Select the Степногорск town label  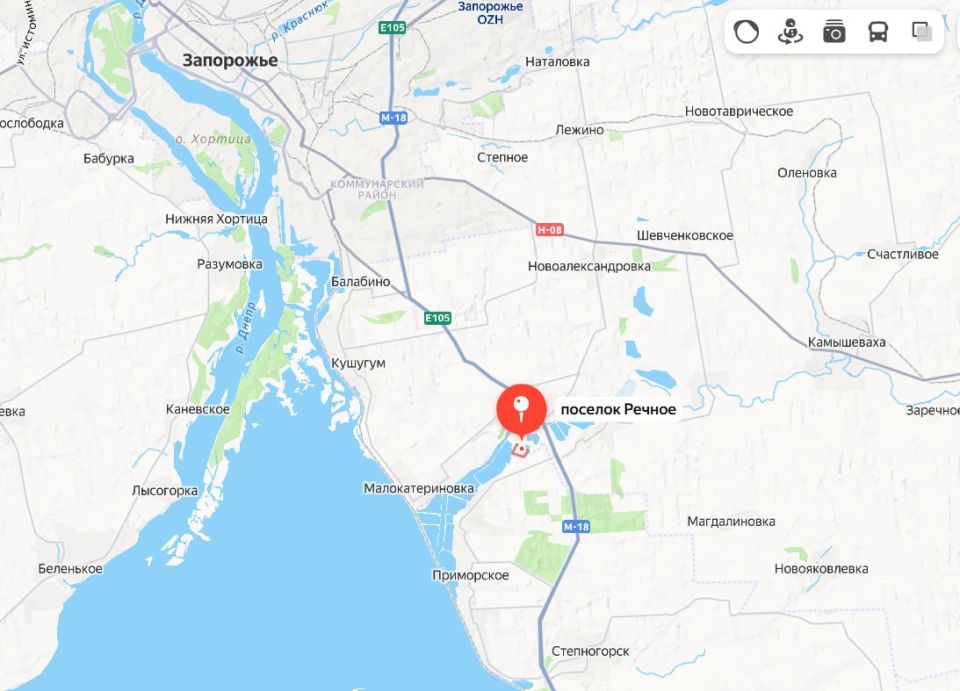(x=590, y=651)
